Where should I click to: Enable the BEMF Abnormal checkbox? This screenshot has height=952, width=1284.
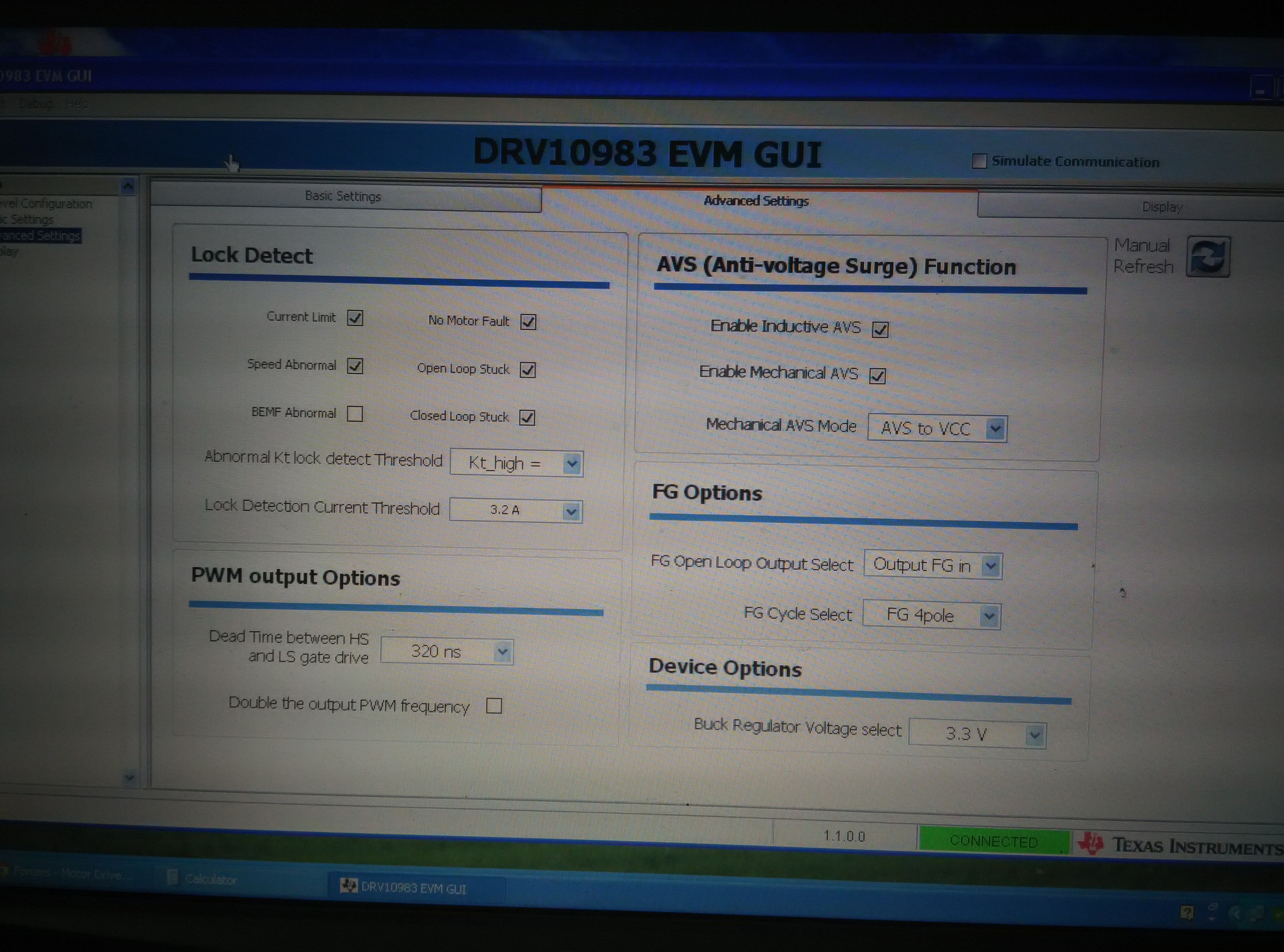[355, 414]
